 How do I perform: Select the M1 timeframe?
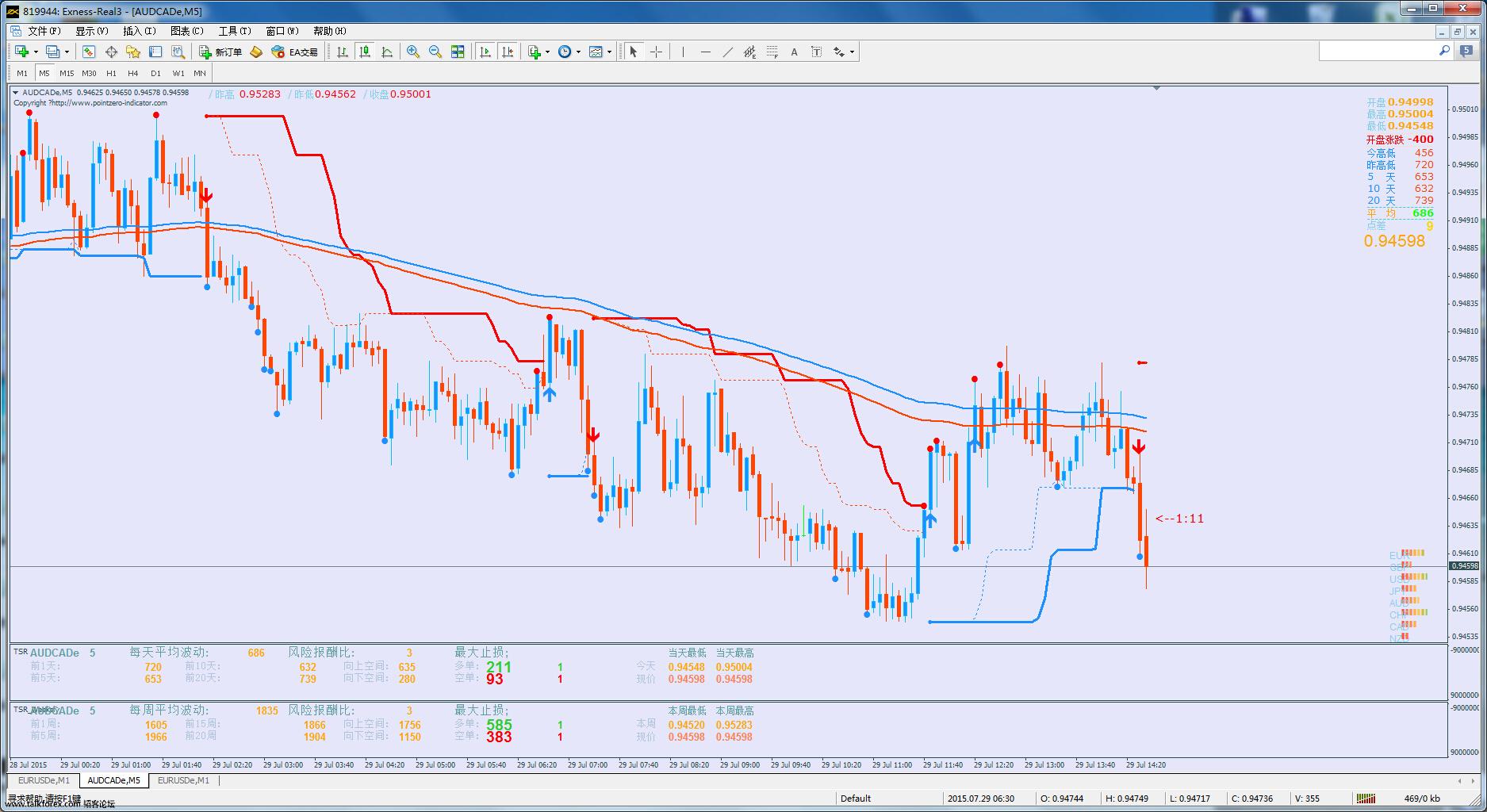point(22,73)
